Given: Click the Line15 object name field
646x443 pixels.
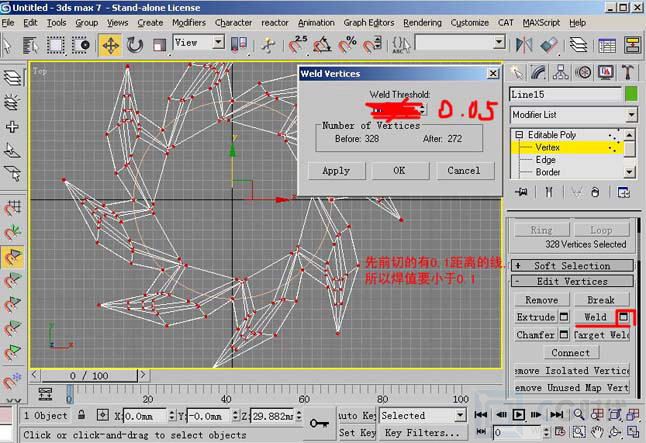Looking at the screenshot, I should 565,94.
